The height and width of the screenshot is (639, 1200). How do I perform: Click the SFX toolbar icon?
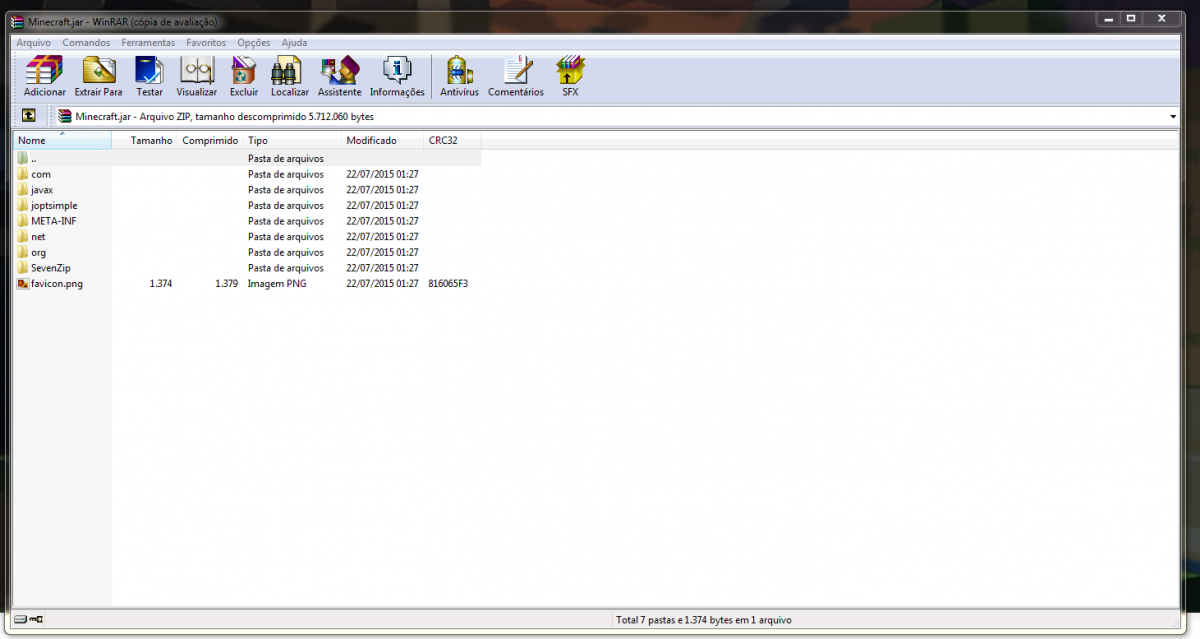(570, 76)
